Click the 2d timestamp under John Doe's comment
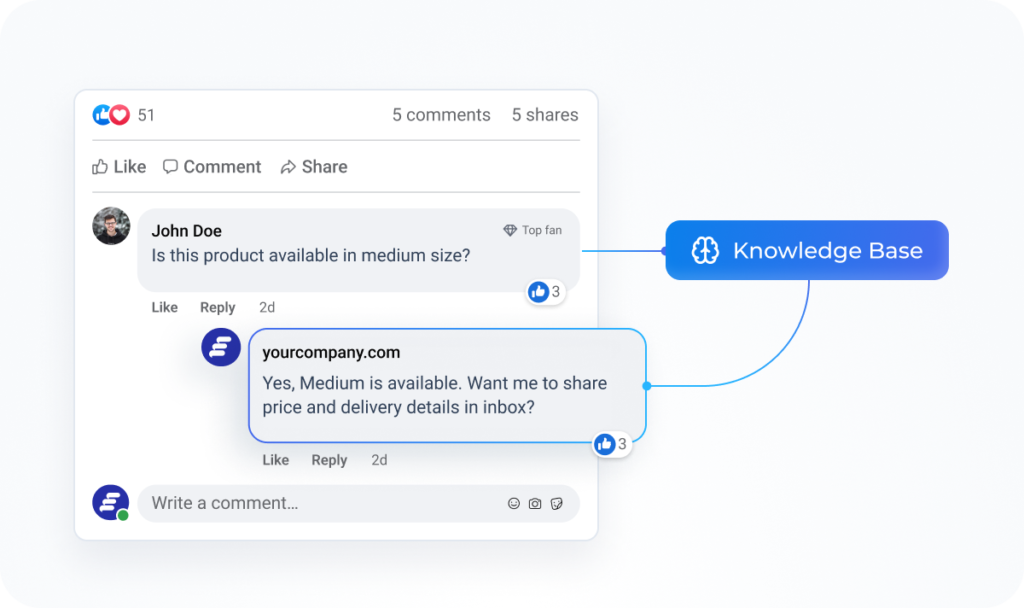Screen dimensions: 1024x608 (267, 308)
